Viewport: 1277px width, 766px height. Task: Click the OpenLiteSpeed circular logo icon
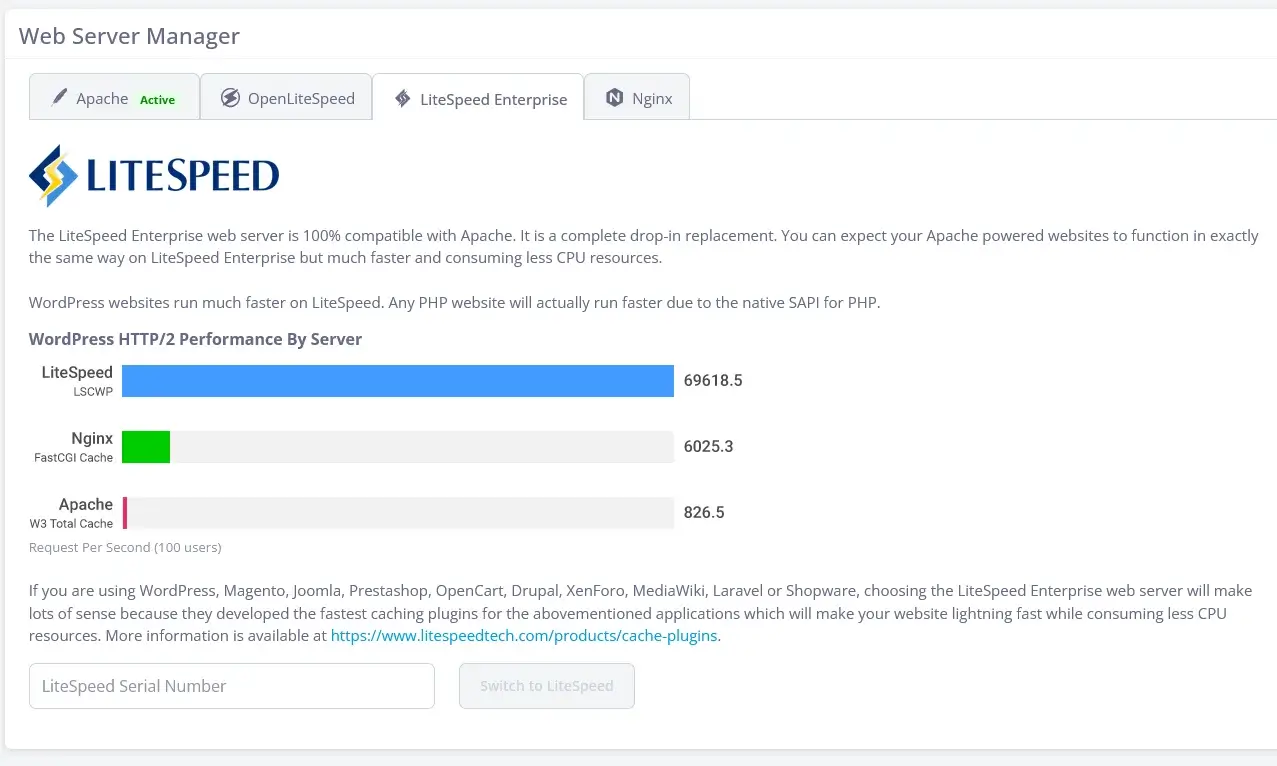click(x=231, y=97)
